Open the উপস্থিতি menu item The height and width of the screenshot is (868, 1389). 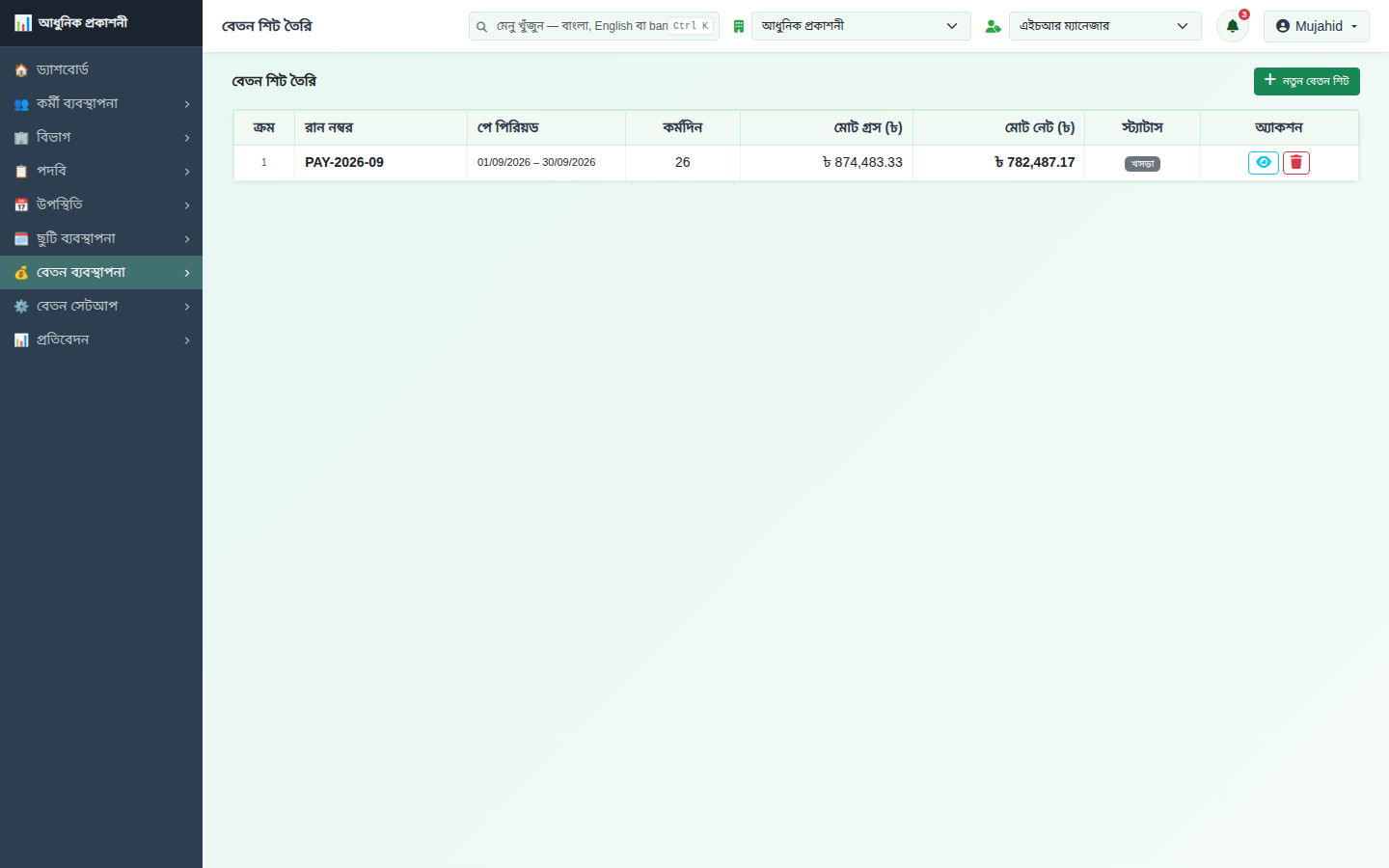(x=101, y=204)
